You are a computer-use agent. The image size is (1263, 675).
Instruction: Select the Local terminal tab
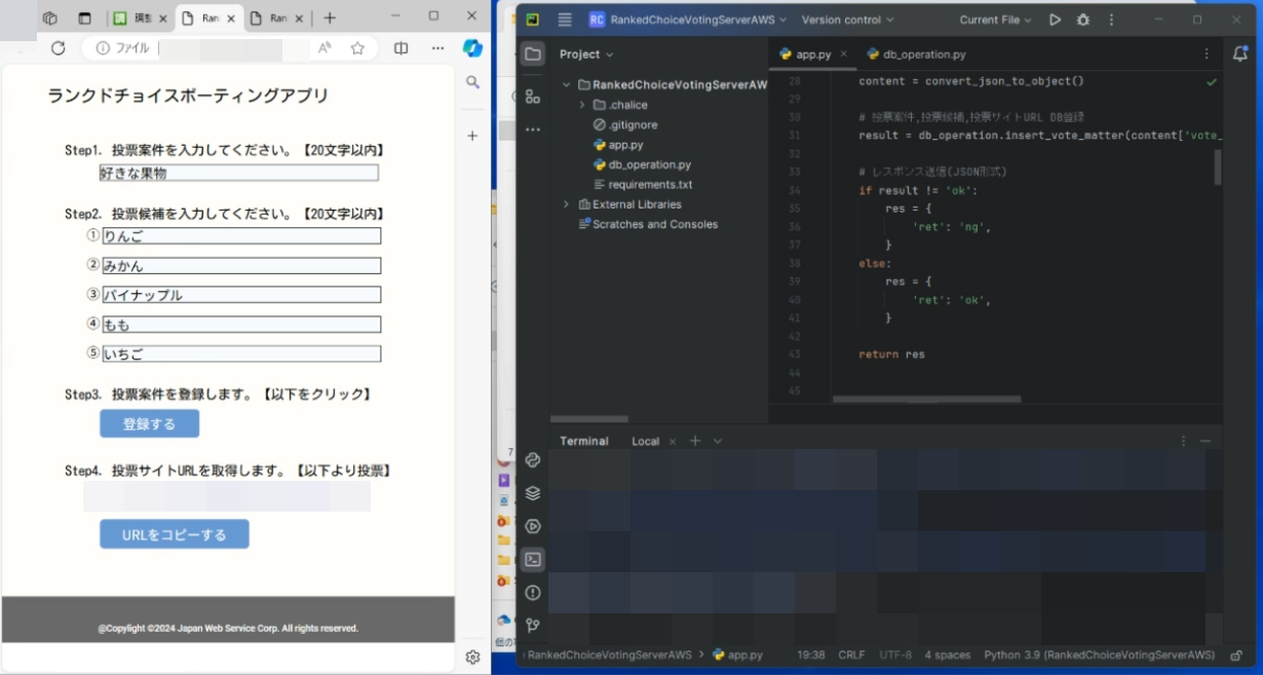[x=646, y=441]
